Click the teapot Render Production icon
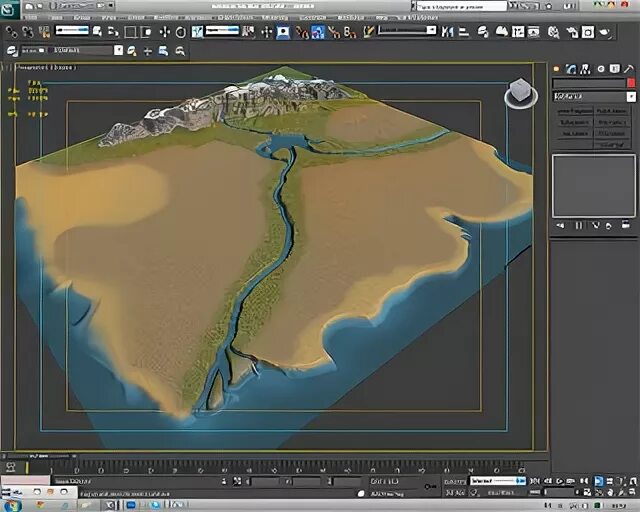Screen dimensions: 640x512 [x=605, y=32]
